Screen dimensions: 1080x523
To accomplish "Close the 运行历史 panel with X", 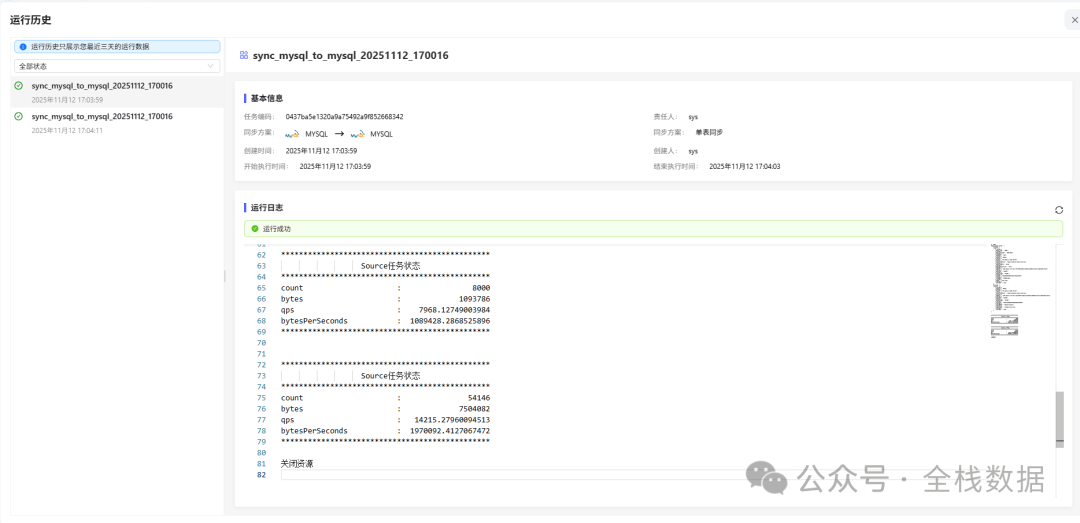I will [1074, 20].
